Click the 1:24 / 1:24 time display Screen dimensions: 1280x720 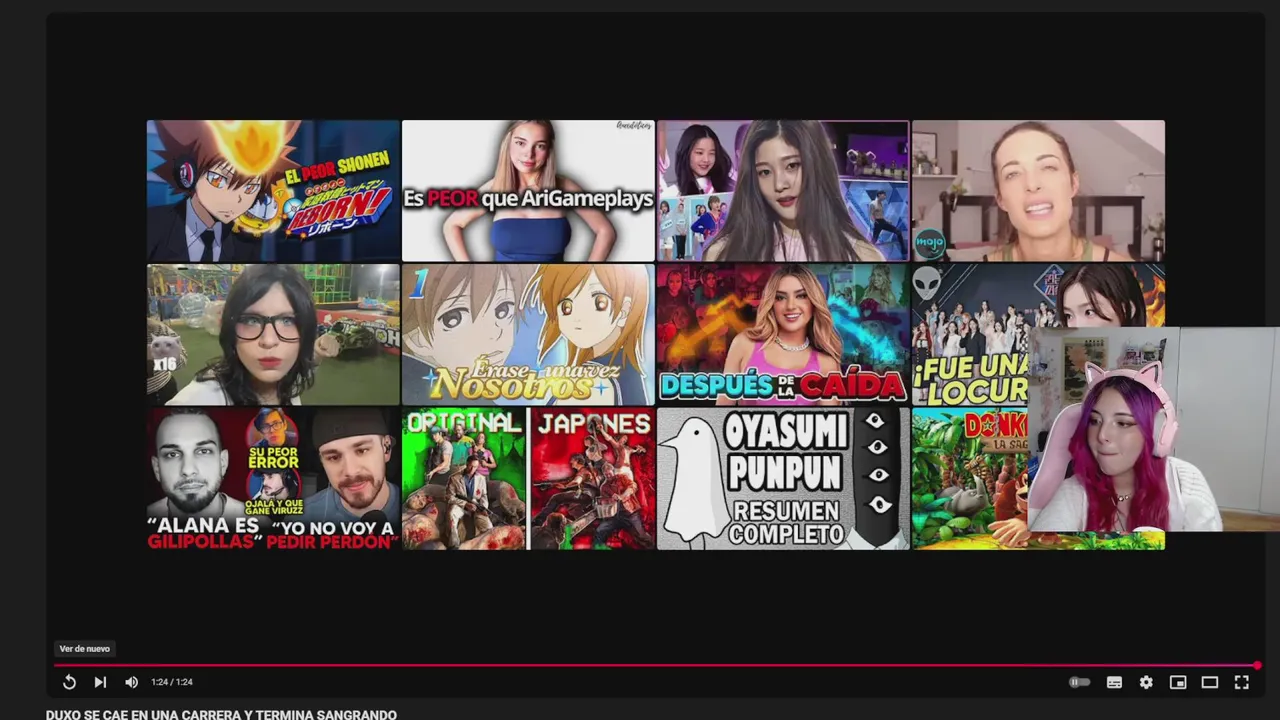pyautogui.click(x=172, y=682)
